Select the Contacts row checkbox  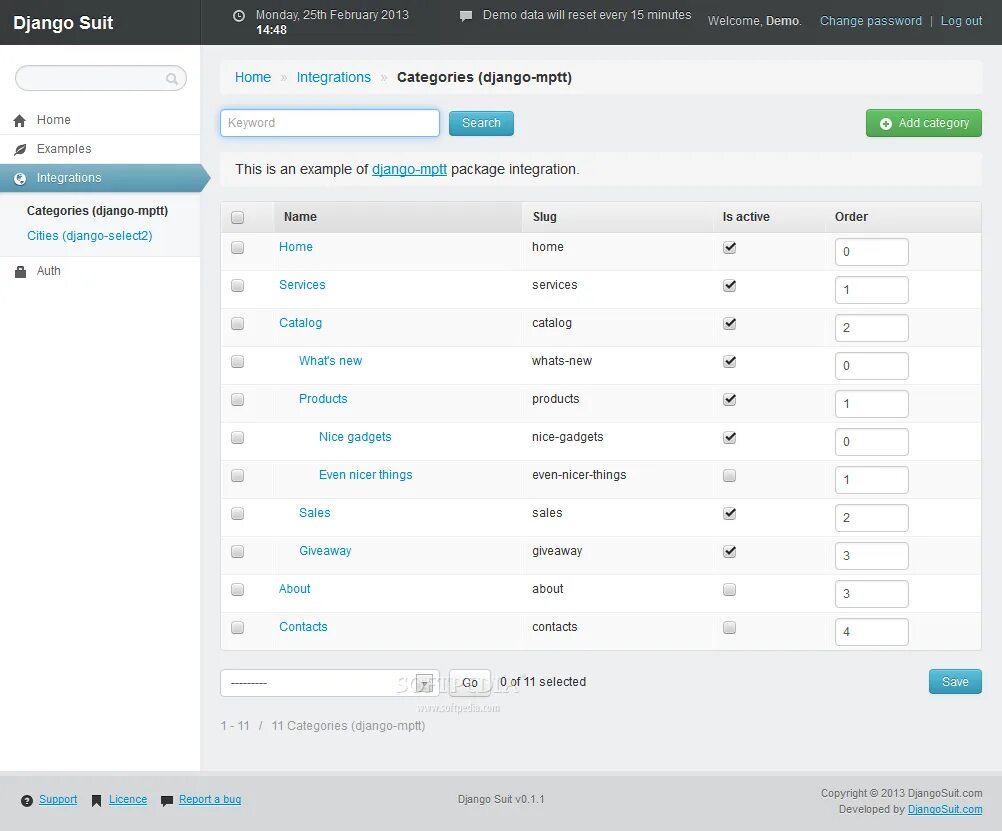pyautogui.click(x=238, y=627)
